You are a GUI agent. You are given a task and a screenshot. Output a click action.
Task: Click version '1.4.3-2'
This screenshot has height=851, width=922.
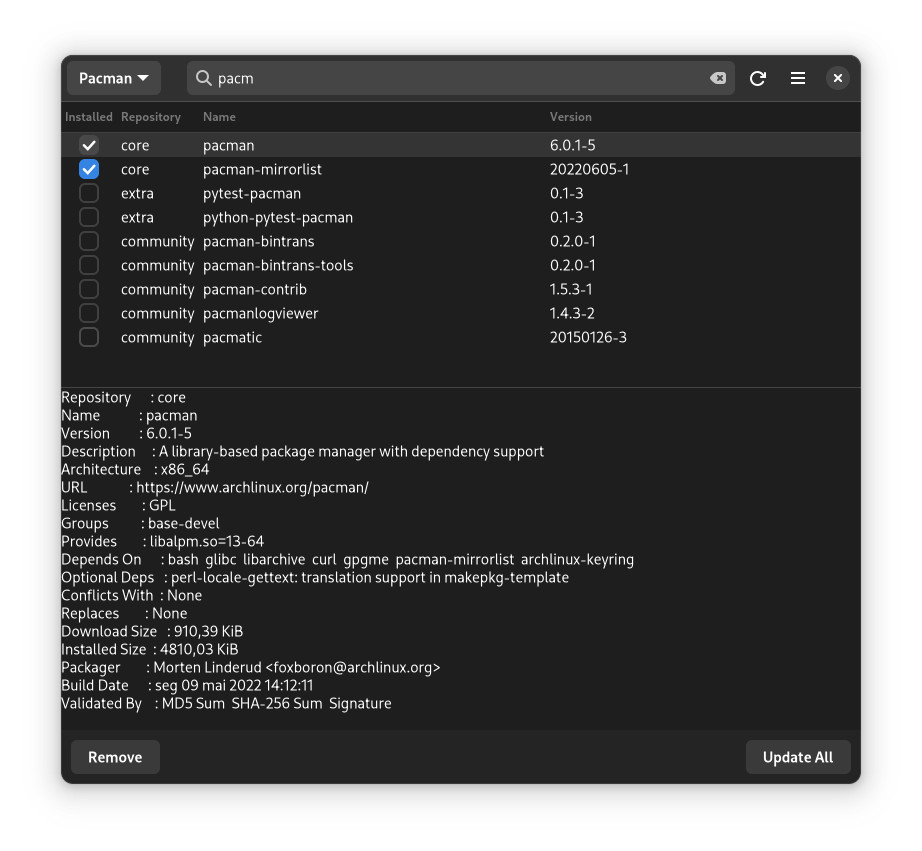click(x=572, y=313)
